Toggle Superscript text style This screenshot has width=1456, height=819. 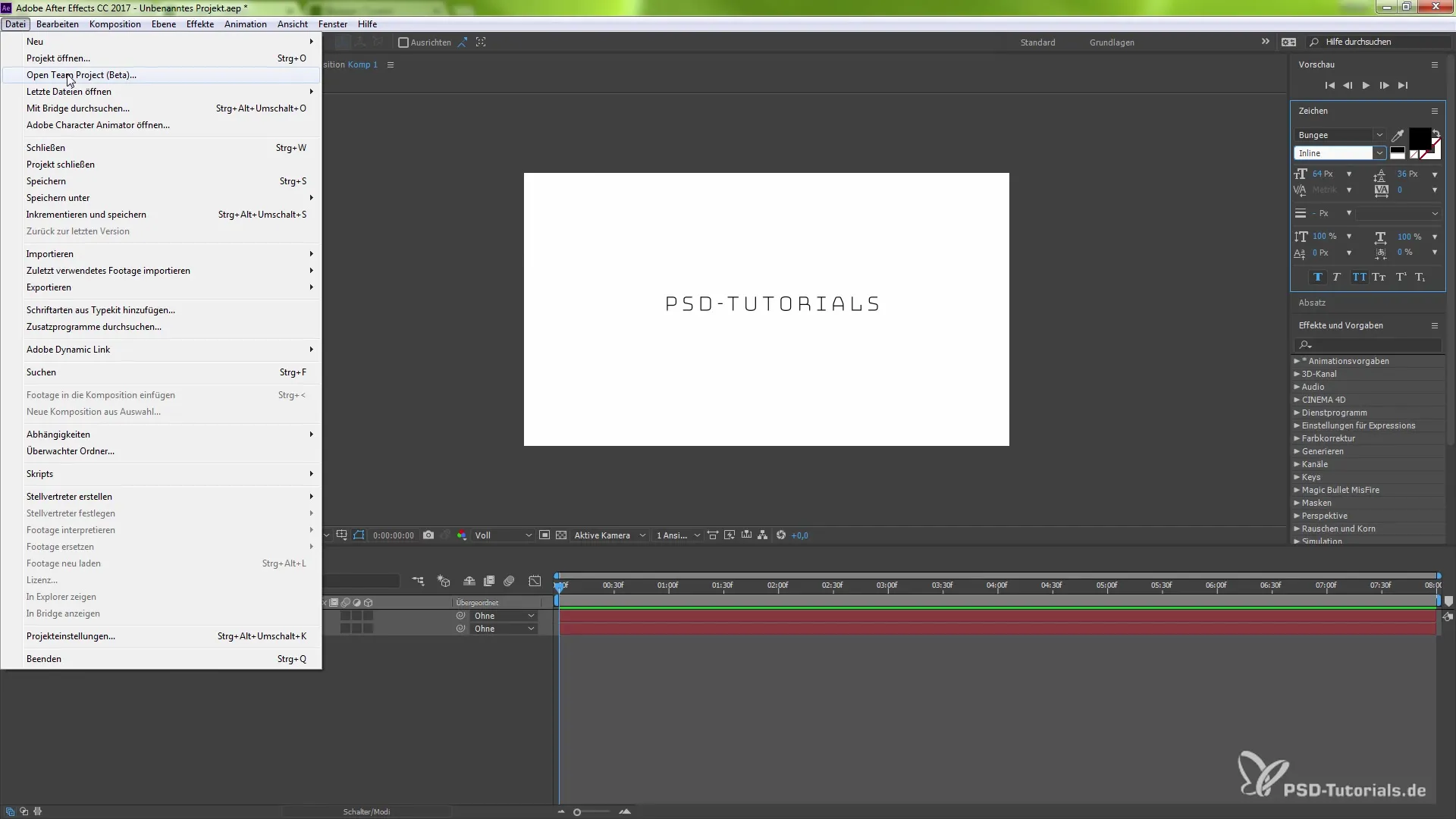pos(1401,278)
